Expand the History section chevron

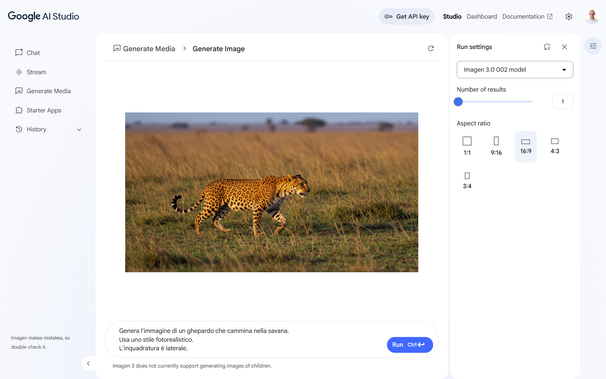(79, 130)
